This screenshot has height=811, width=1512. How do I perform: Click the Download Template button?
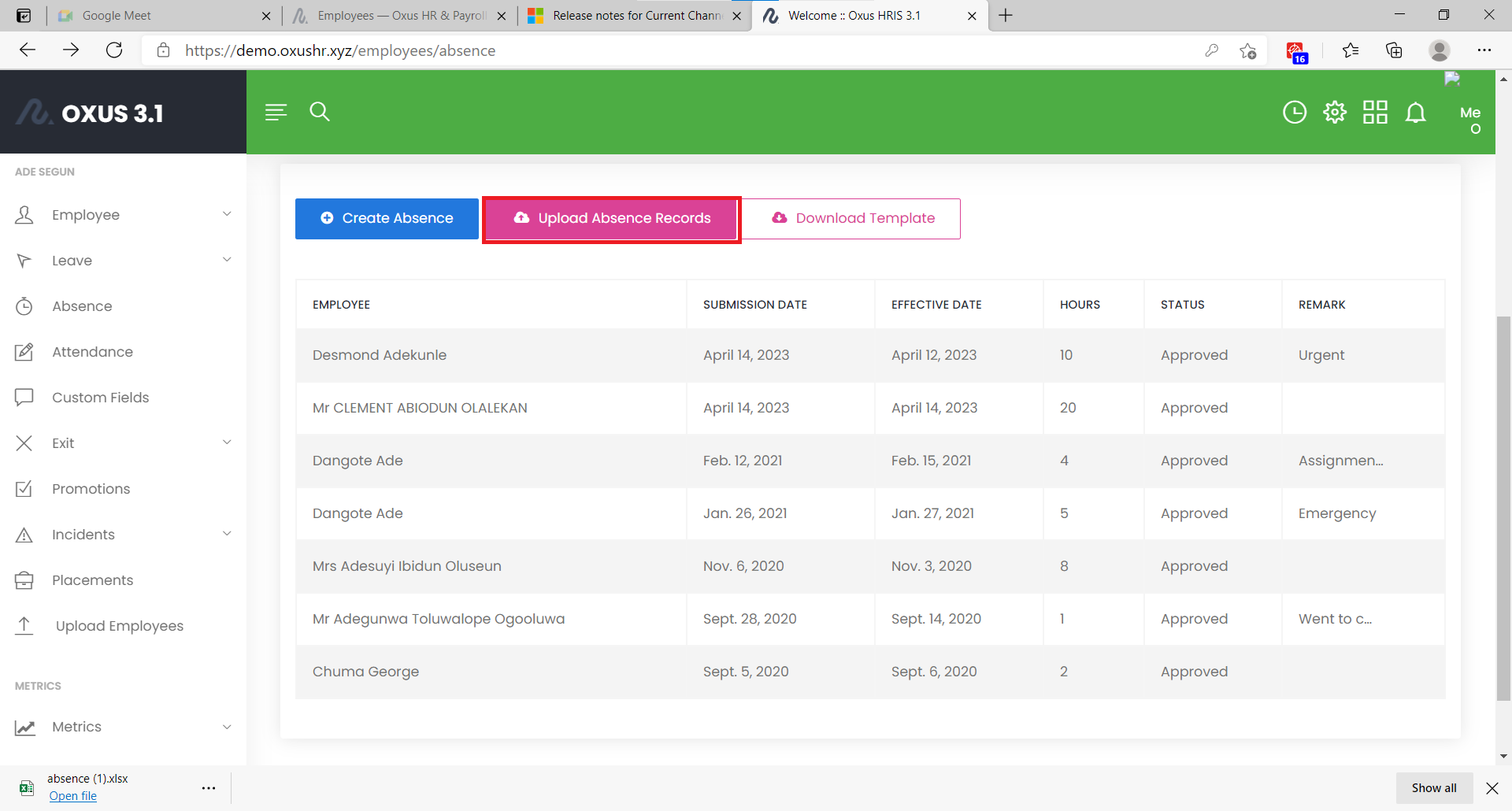click(852, 219)
